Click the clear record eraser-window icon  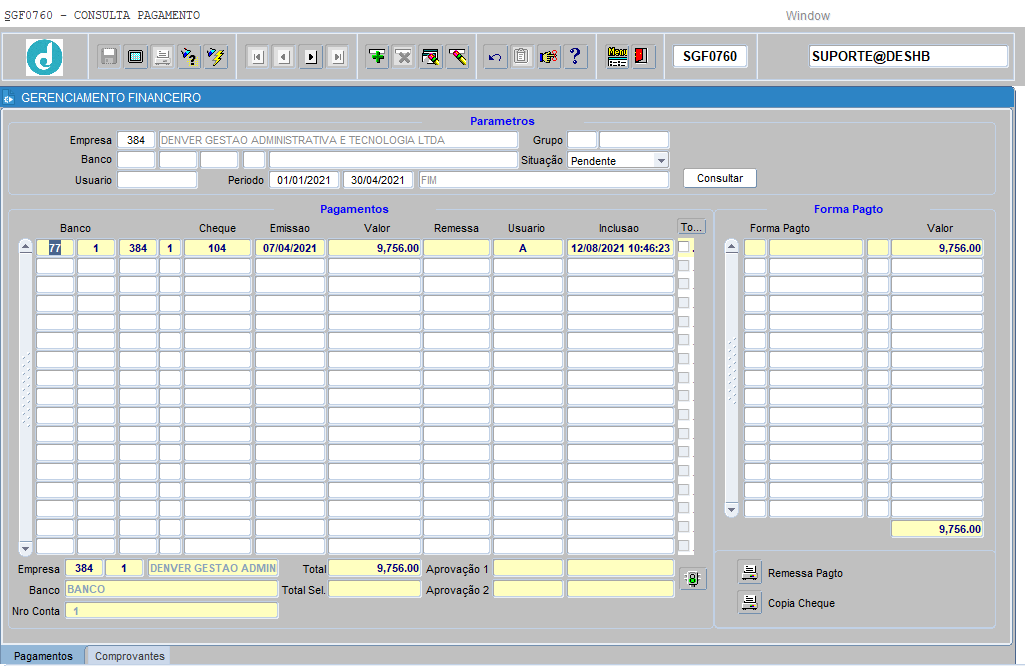[x=431, y=57]
